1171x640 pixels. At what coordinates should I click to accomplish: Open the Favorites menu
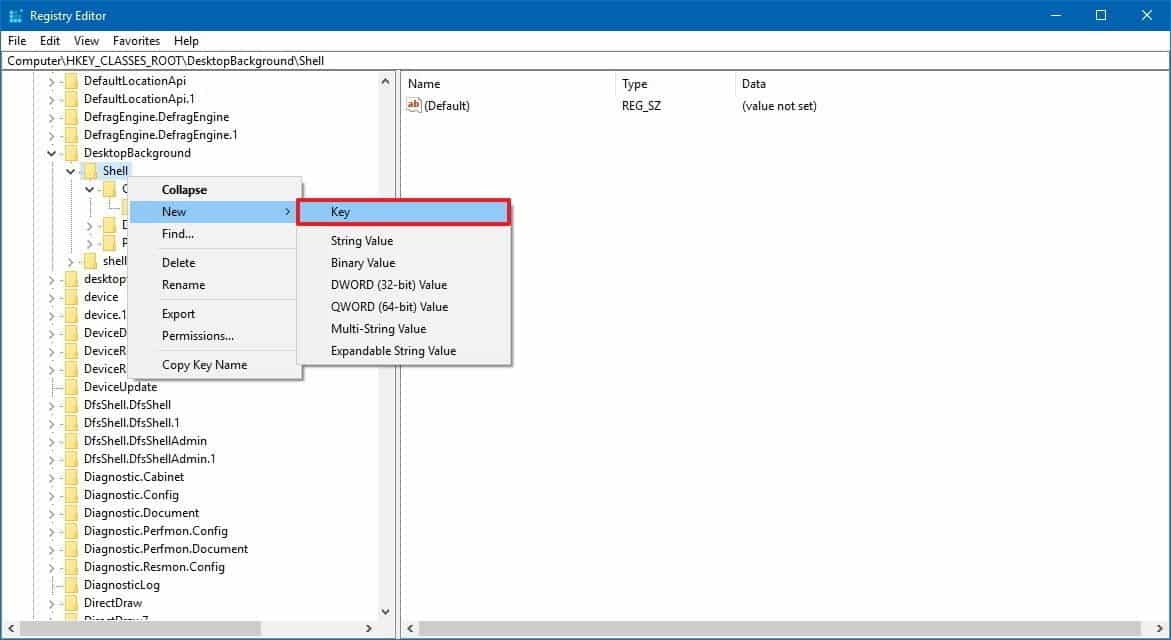136,41
